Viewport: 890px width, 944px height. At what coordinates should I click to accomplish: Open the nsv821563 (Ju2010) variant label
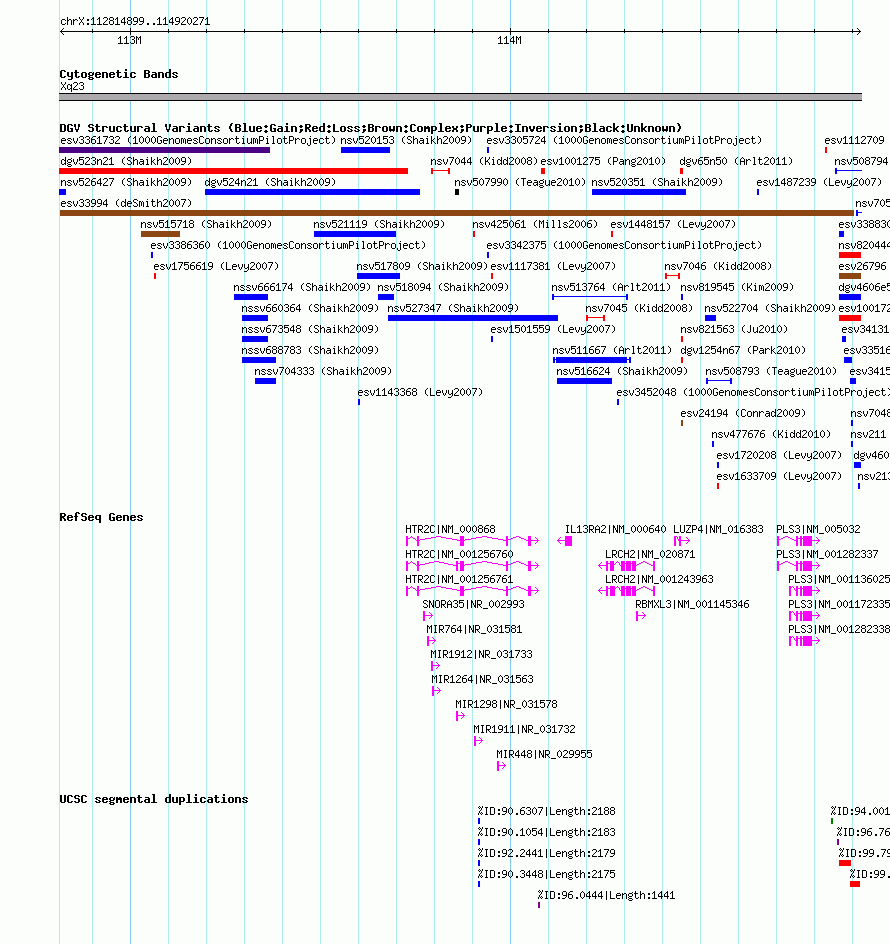734,329
